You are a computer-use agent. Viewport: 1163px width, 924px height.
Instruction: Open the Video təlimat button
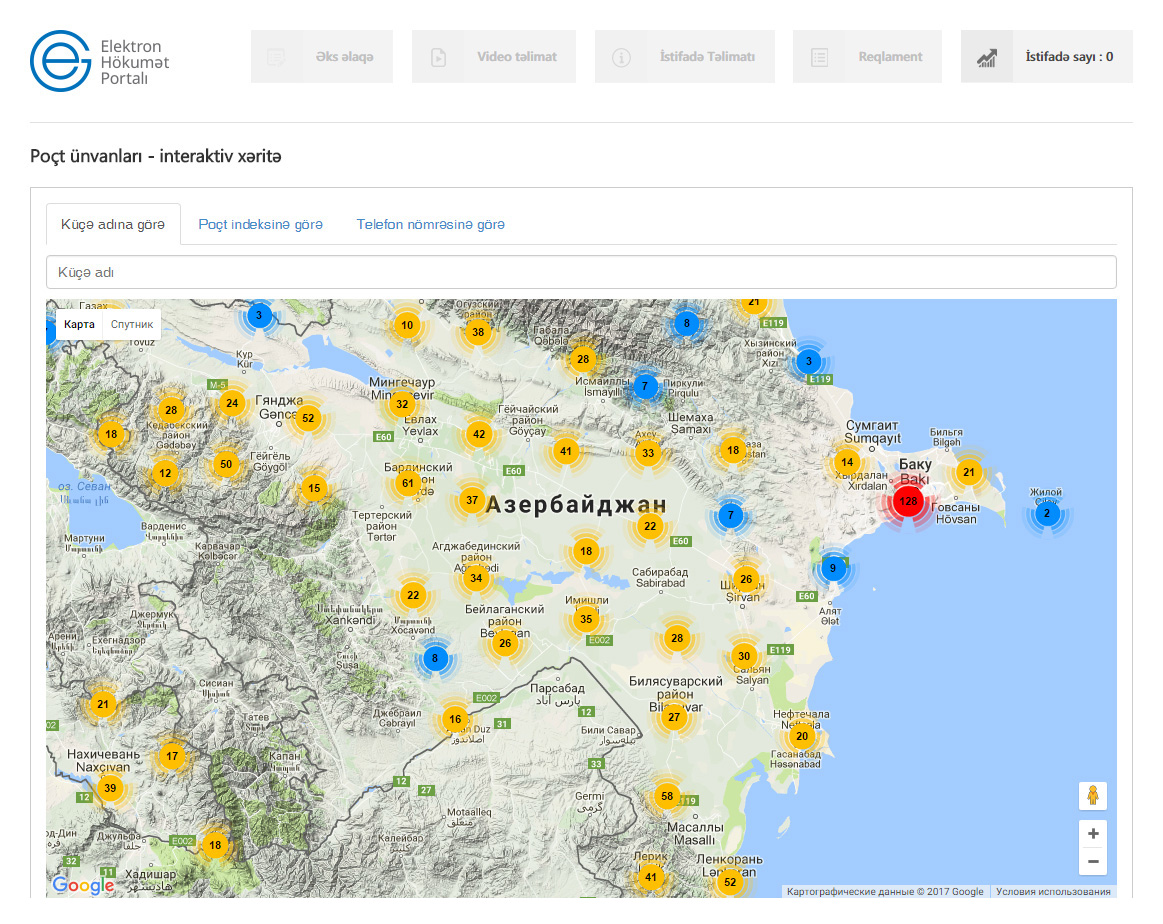pos(494,56)
